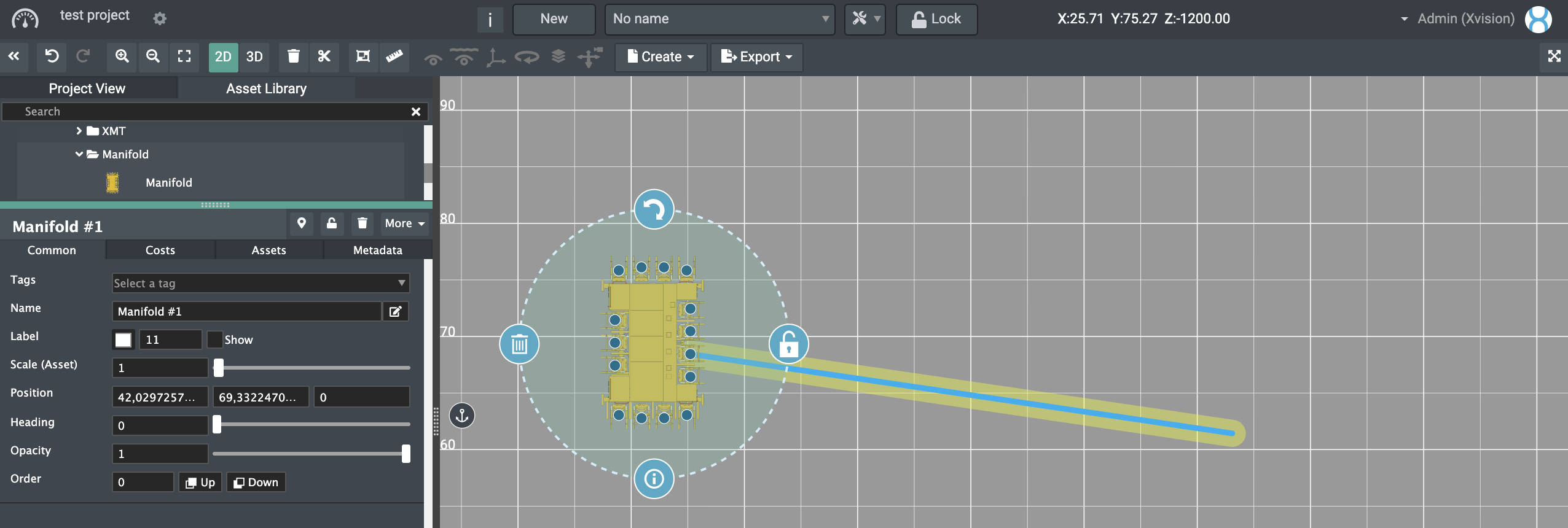Delete selection with toolbar trash icon

pos(294,56)
